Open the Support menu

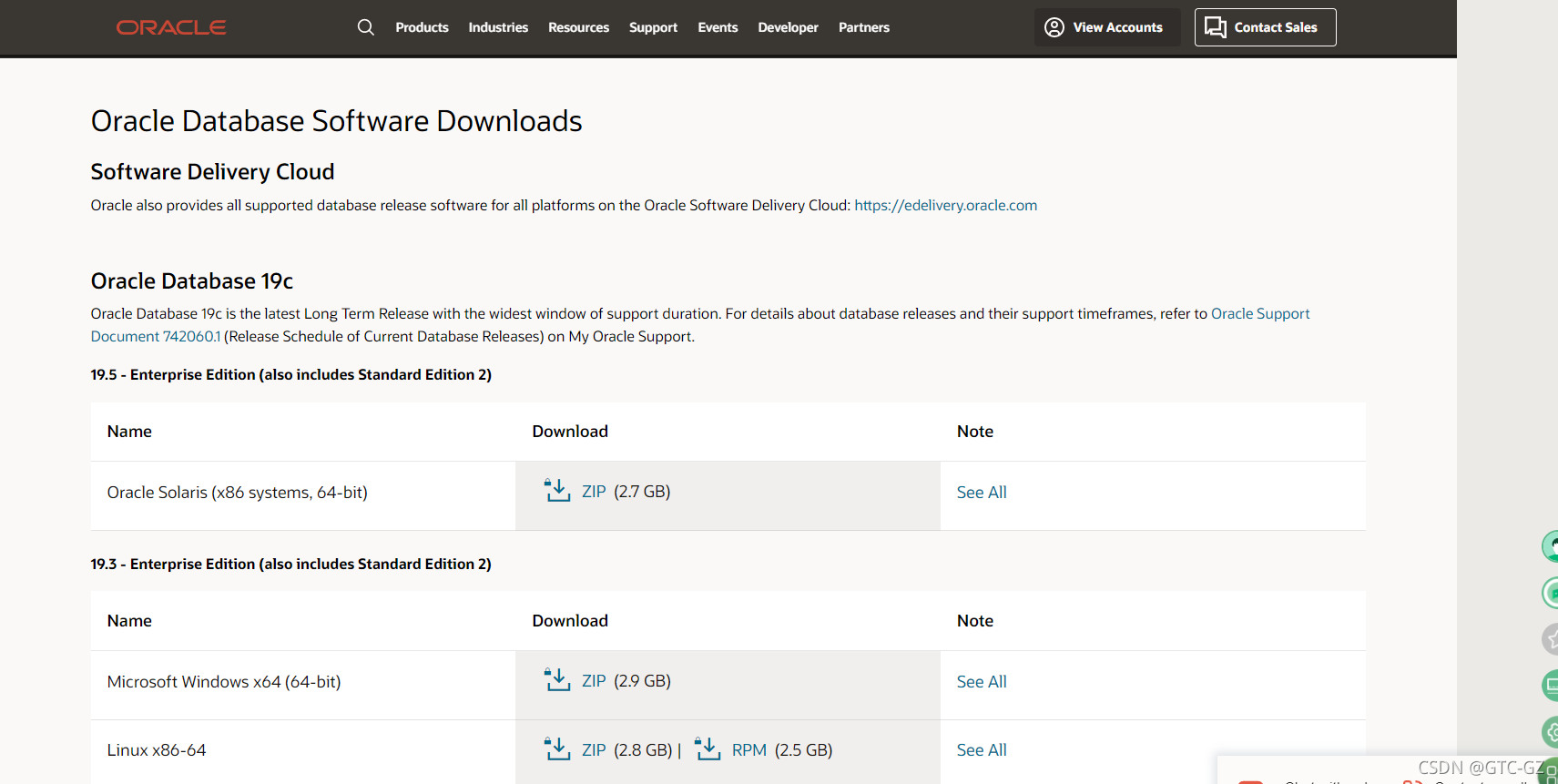click(x=653, y=27)
